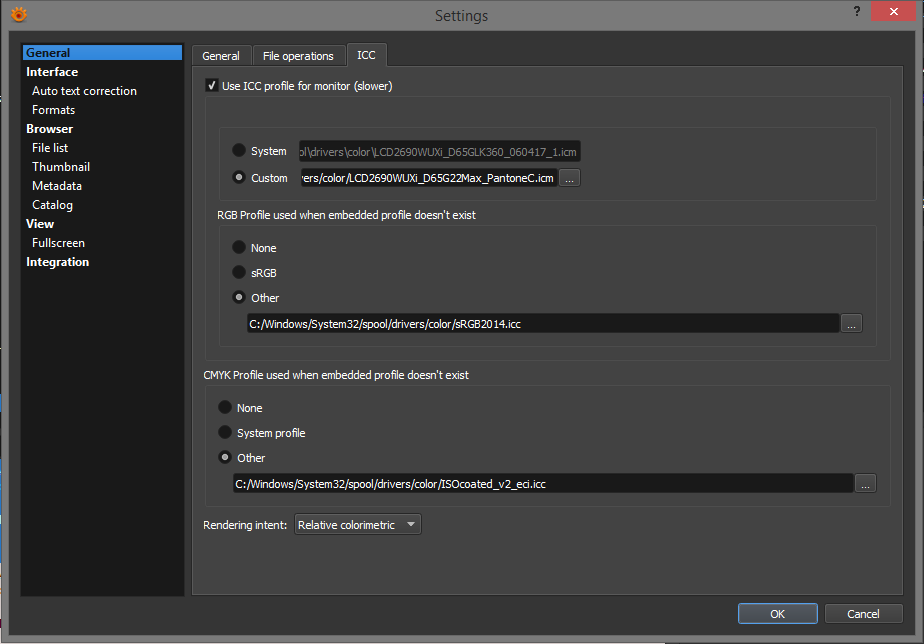Viewport: 924px width, 644px height.
Task: Switch to the General tab
Action: point(221,56)
